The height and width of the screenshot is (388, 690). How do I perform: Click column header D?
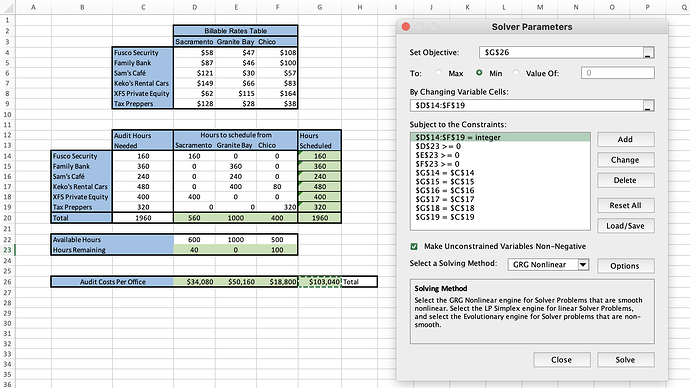(195, 7)
